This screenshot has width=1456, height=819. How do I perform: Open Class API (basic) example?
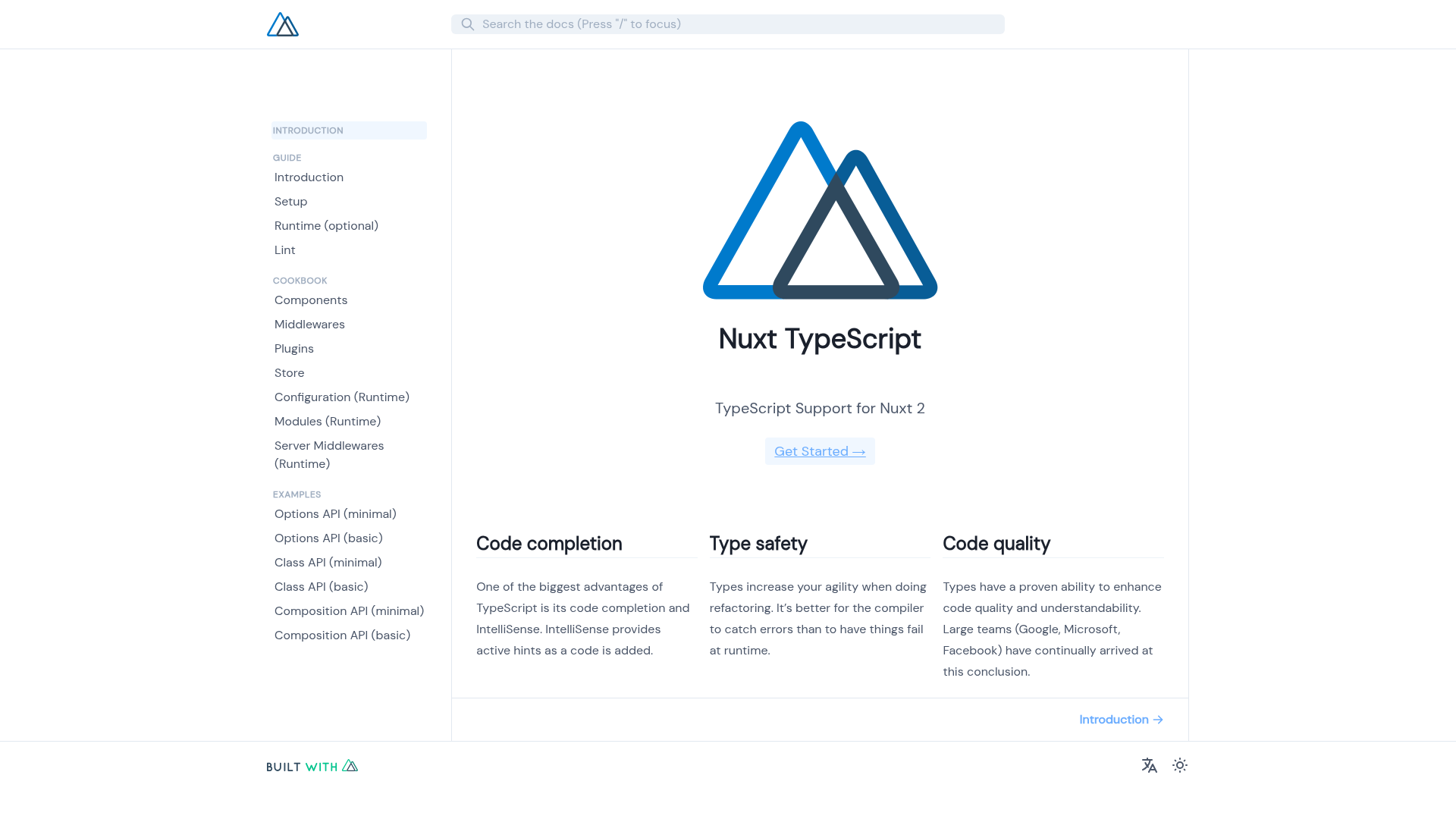coord(321,587)
